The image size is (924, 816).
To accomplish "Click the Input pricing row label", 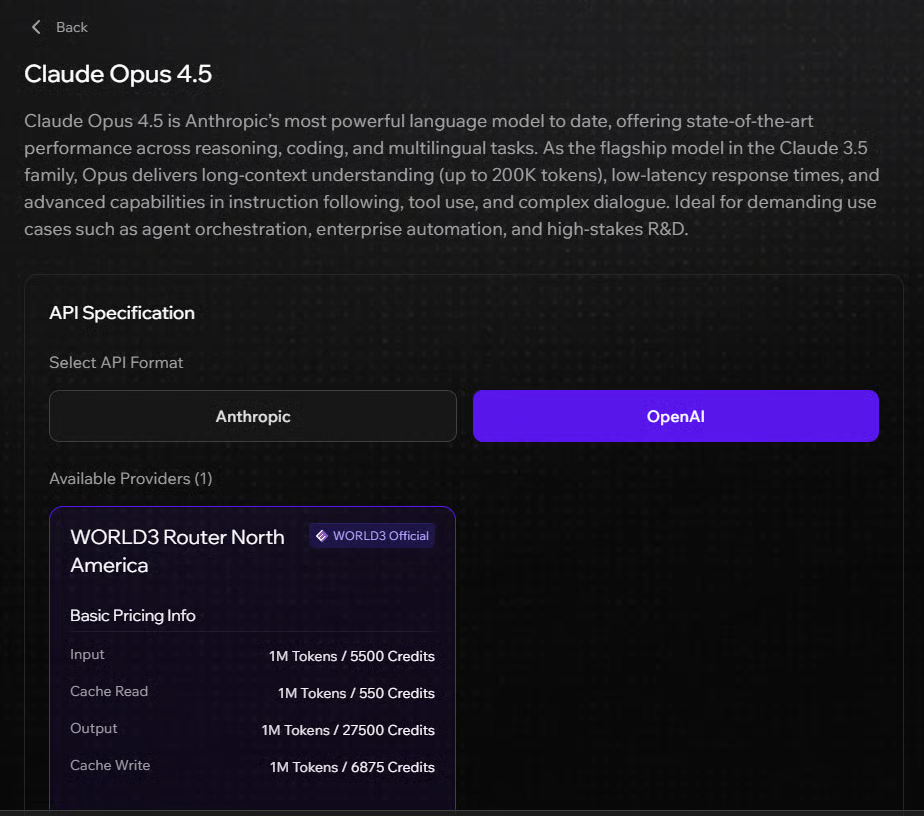I will (x=87, y=655).
